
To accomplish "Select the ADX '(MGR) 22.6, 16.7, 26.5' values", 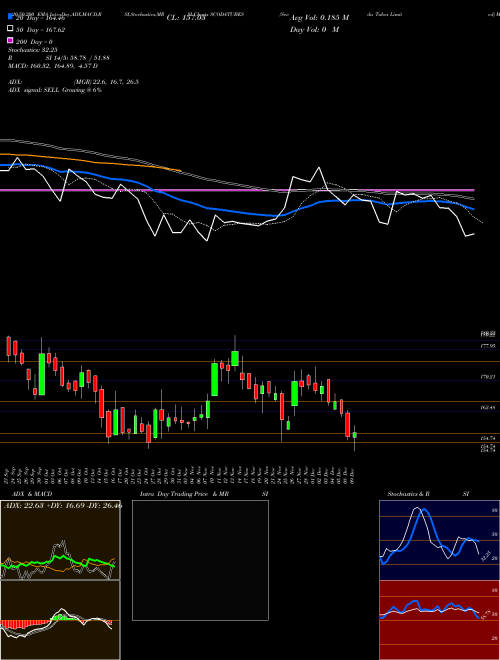I will click(x=106, y=82).
